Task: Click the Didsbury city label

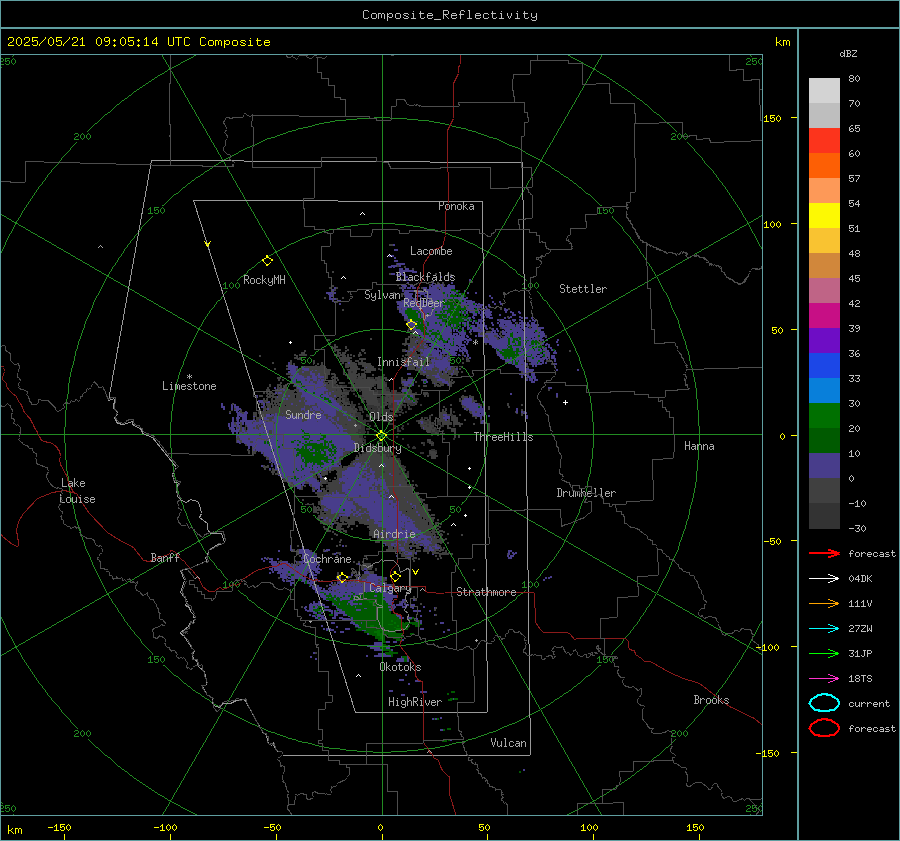Action: (x=377, y=448)
